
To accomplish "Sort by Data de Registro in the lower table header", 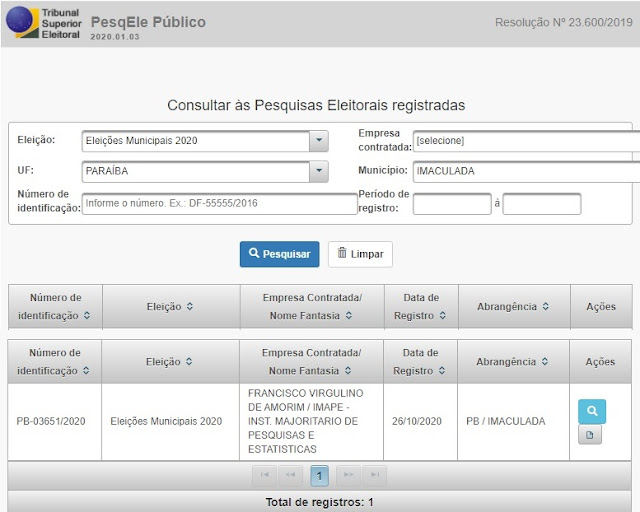I will (x=420, y=361).
